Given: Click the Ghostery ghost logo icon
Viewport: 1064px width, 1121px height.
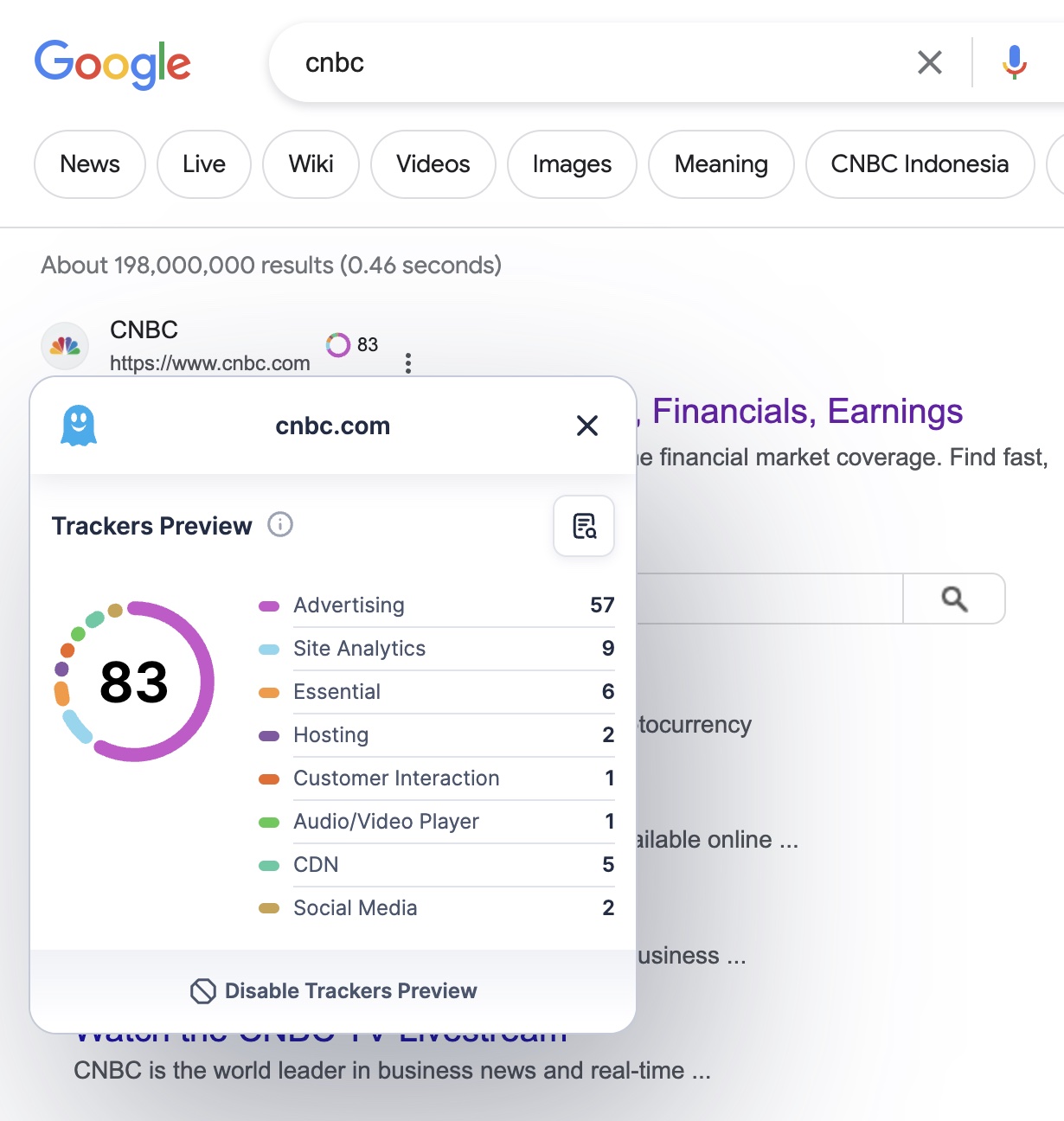Looking at the screenshot, I should point(79,426).
